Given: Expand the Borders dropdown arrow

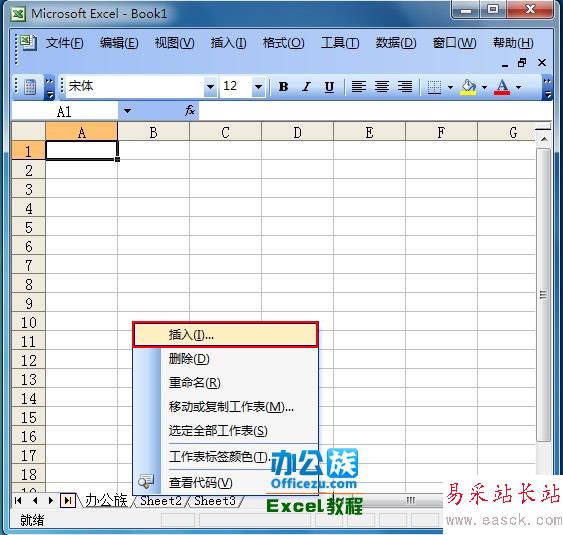Looking at the screenshot, I should [450, 87].
